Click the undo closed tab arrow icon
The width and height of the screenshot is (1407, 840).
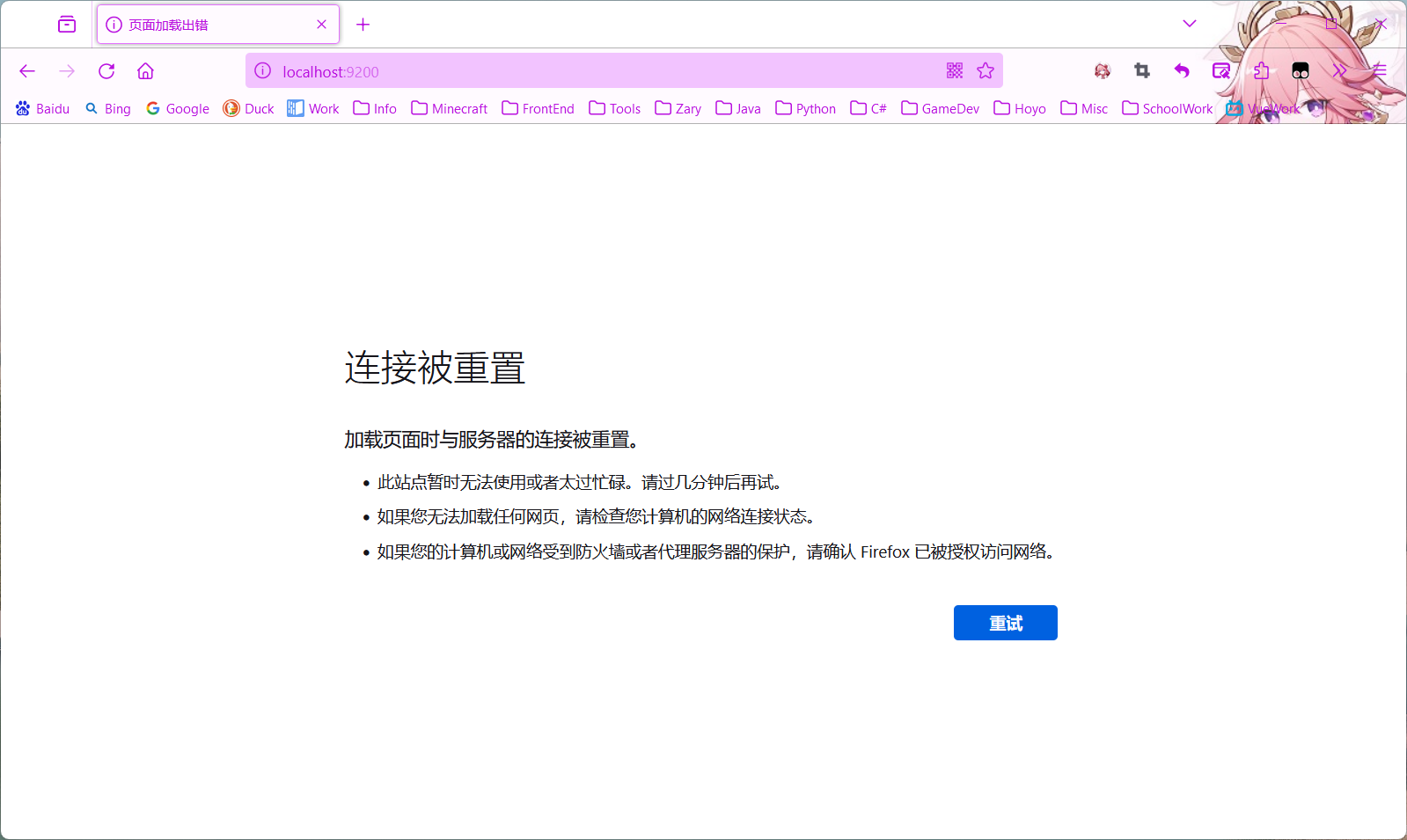point(1182,70)
